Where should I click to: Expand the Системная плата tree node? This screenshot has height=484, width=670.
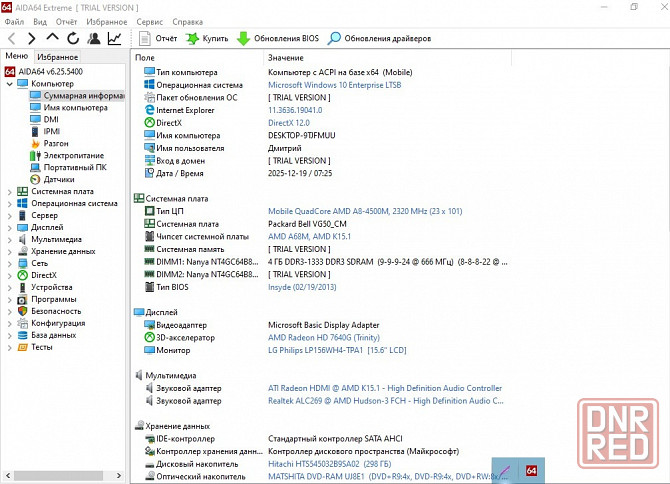[x=9, y=191]
